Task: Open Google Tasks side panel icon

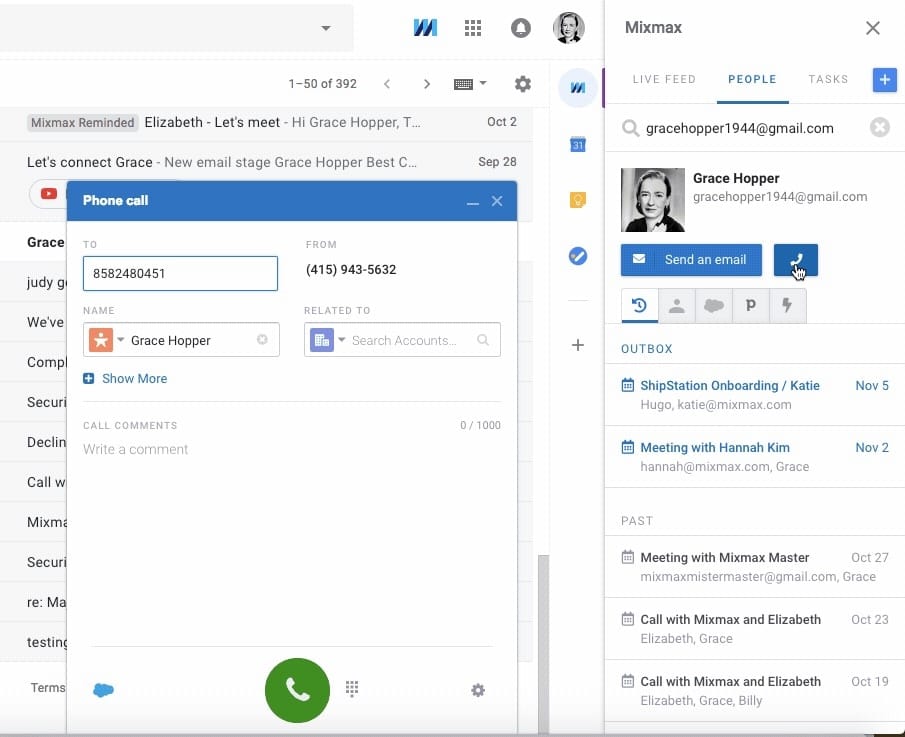Action: (x=578, y=256)
